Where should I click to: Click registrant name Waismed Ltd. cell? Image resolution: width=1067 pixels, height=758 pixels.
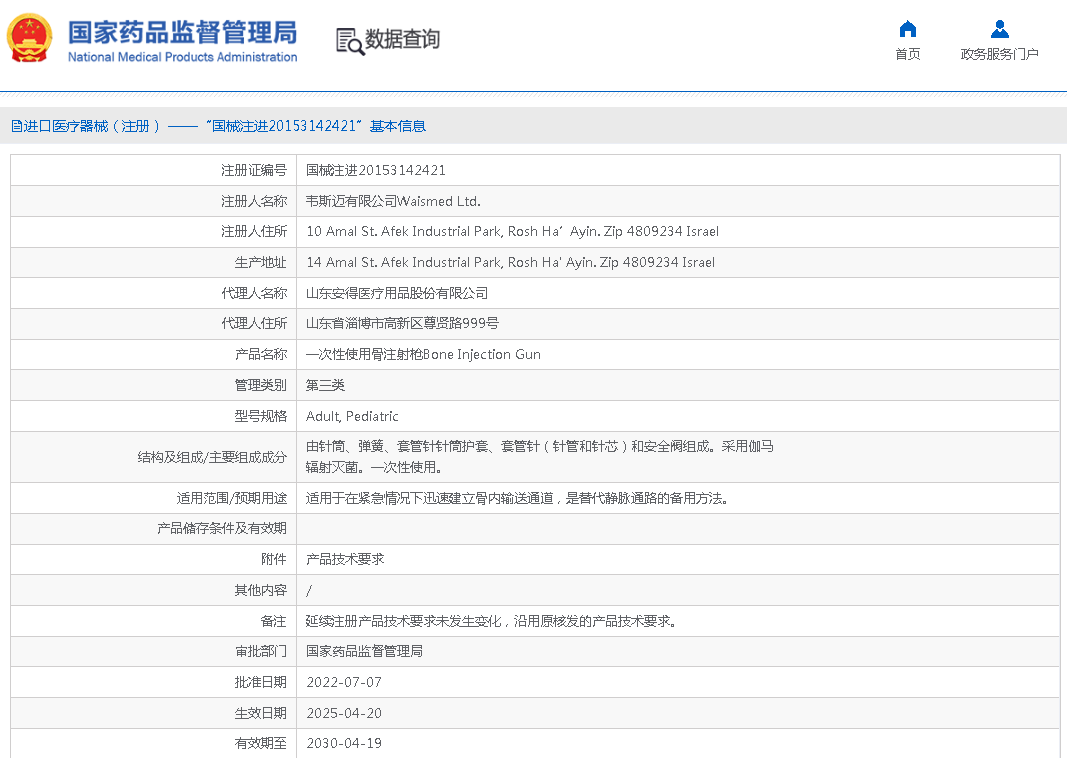coord(393,201)
